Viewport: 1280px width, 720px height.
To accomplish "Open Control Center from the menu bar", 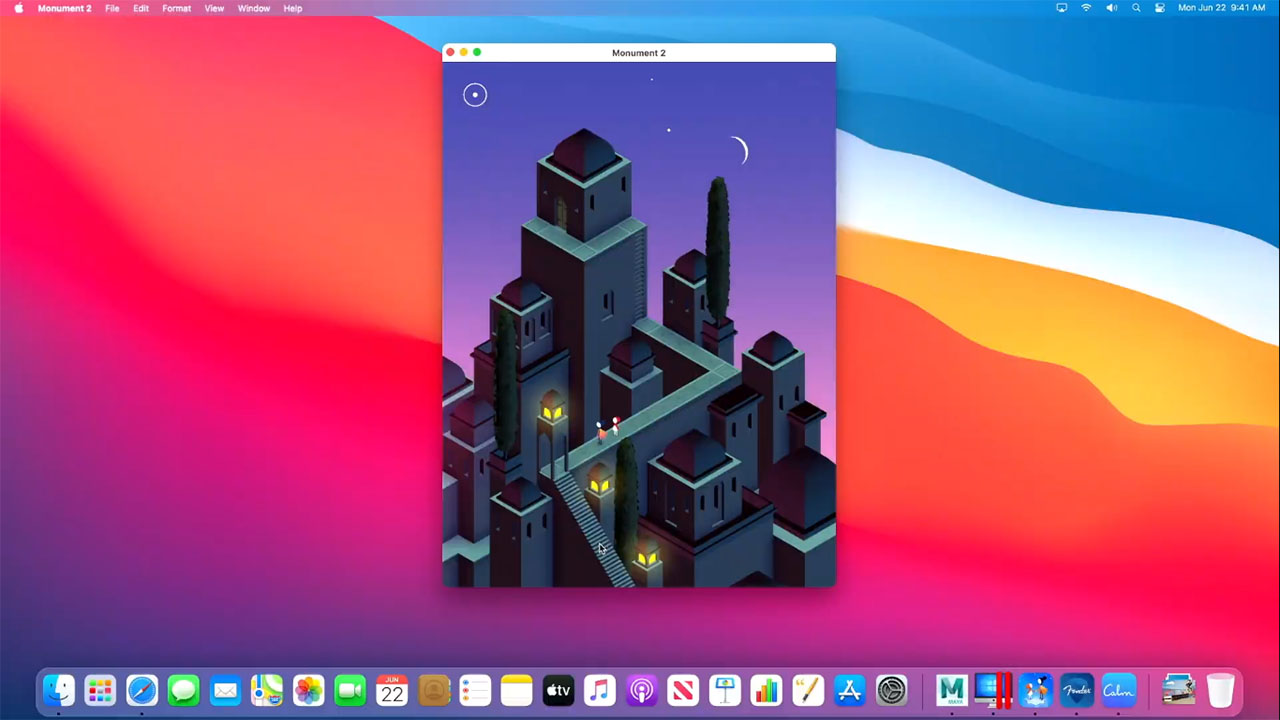I will coord(1160,8).
